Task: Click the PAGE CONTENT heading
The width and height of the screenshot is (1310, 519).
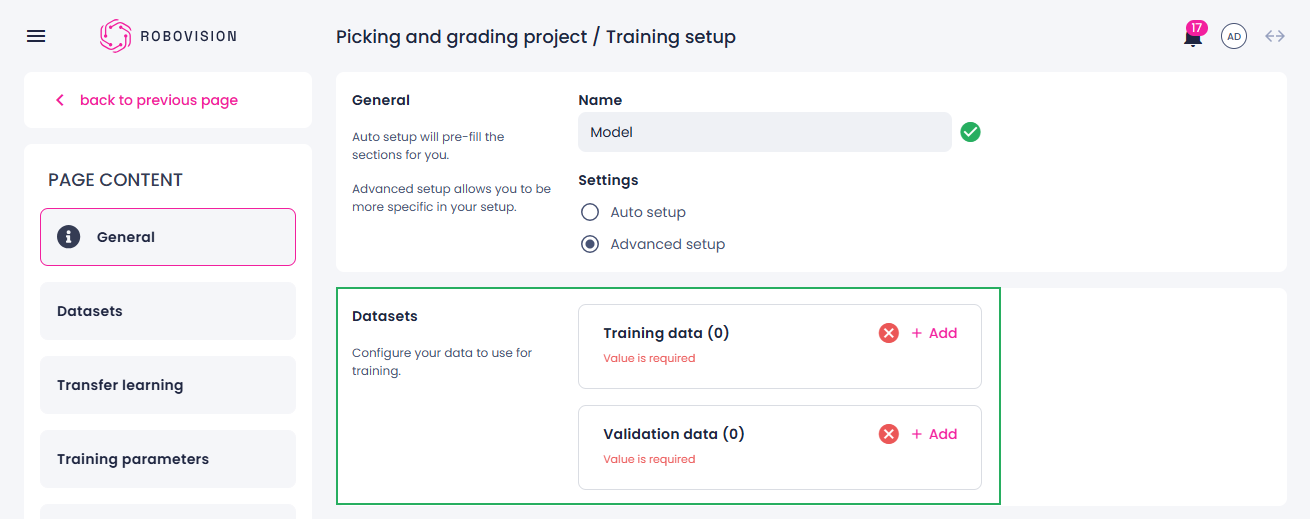Action: coord(115,180)
